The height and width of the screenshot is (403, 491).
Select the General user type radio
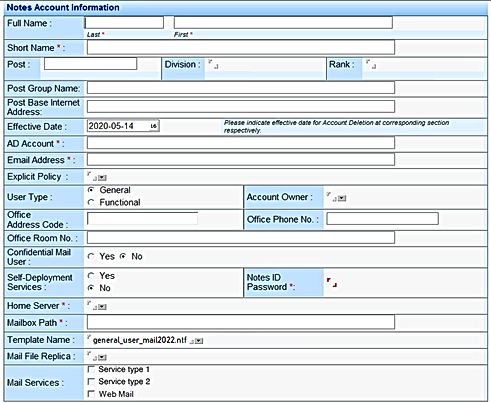coord(91,190)
